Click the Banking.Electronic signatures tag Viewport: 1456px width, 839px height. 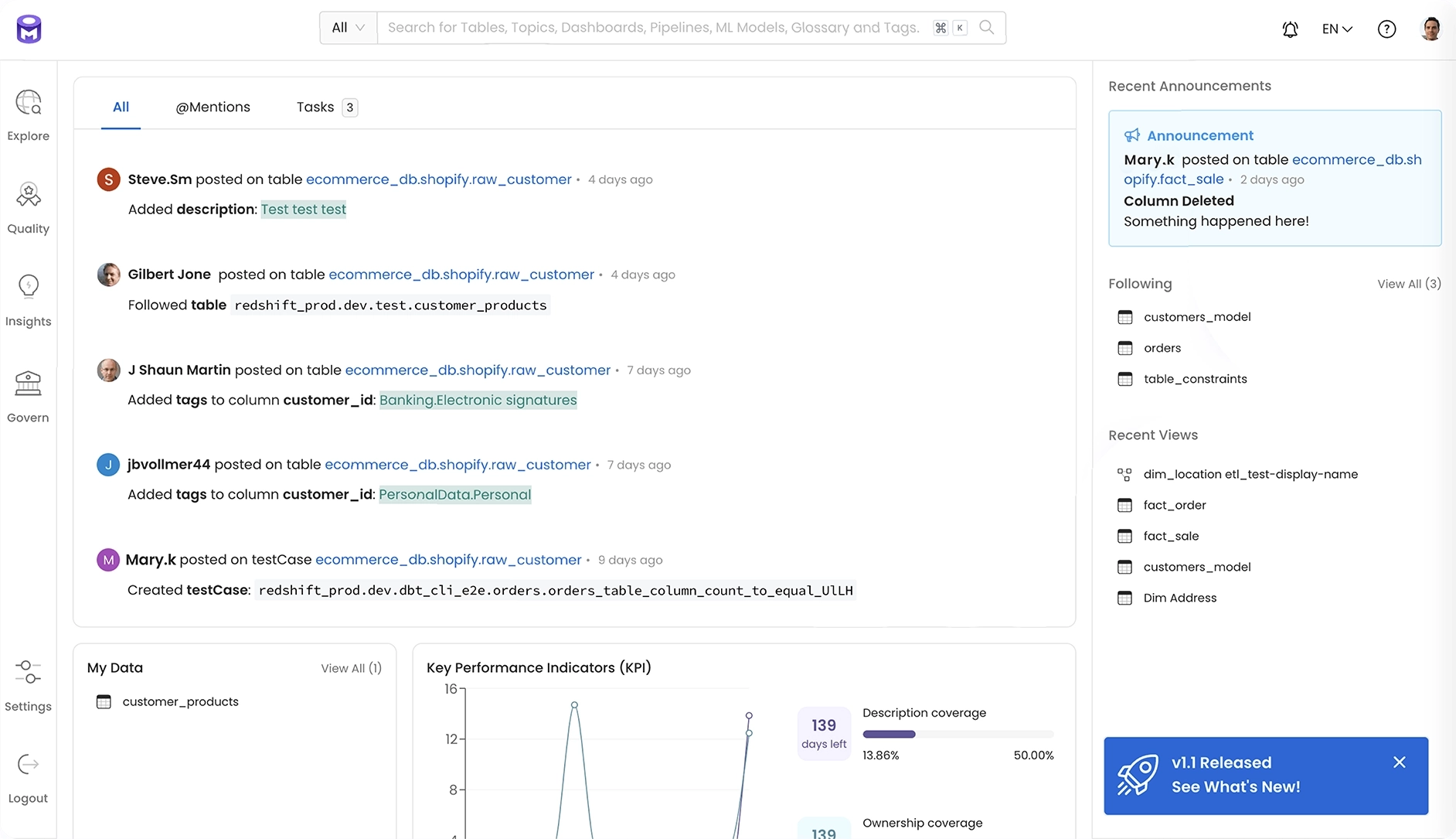click(x=478, y=400)
